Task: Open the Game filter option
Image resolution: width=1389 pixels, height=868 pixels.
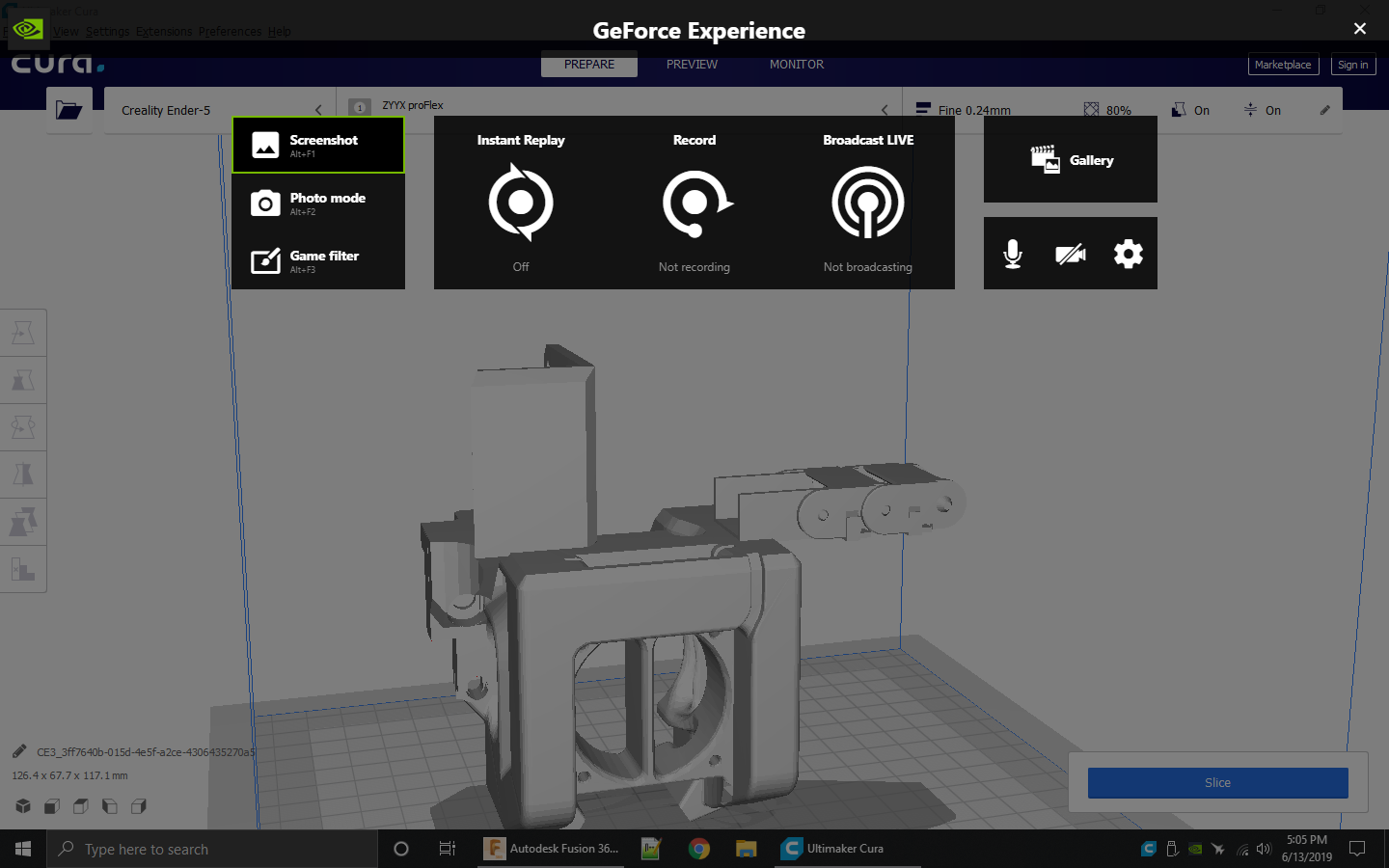Action: pos(318,260)
